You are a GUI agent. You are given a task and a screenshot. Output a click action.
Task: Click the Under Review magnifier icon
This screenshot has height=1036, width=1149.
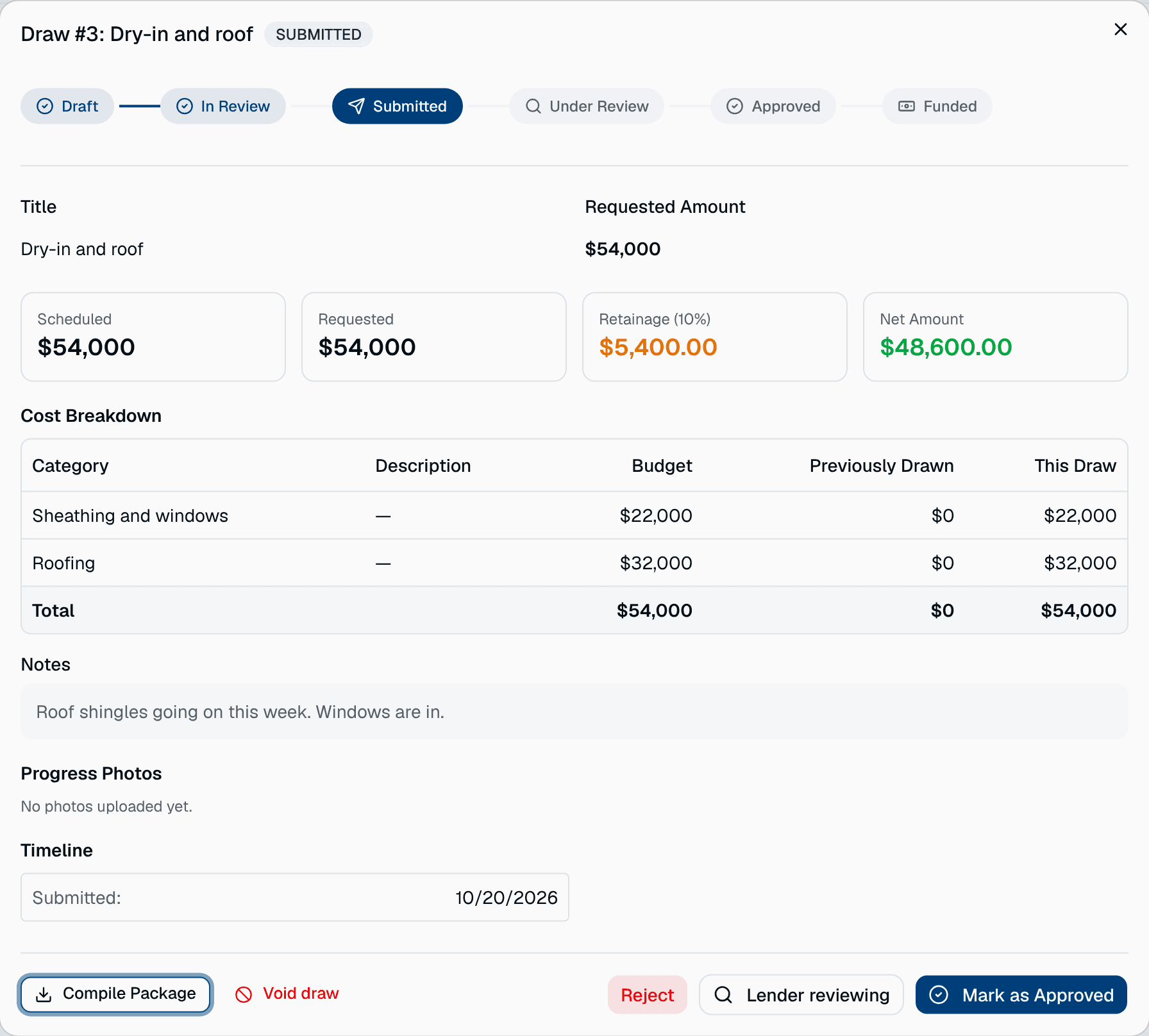(x=533, y=106)
